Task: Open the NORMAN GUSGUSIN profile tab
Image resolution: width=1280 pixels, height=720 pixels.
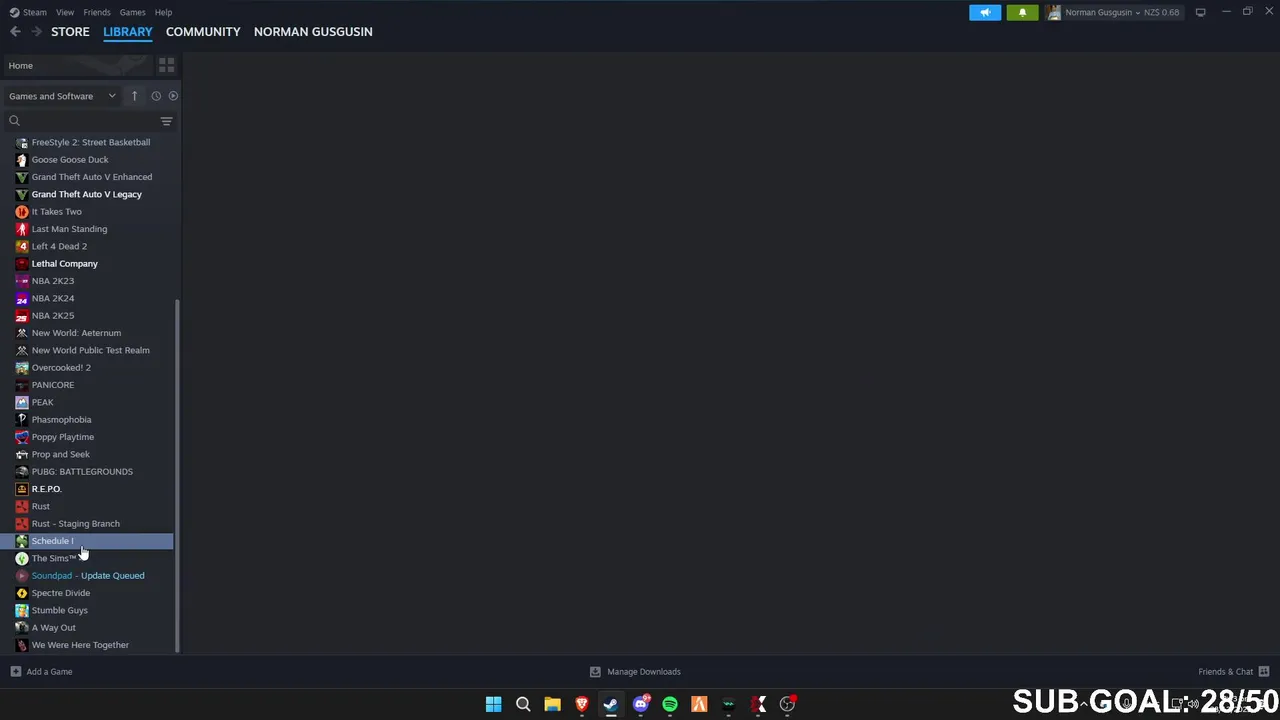Action: (313, 32)
